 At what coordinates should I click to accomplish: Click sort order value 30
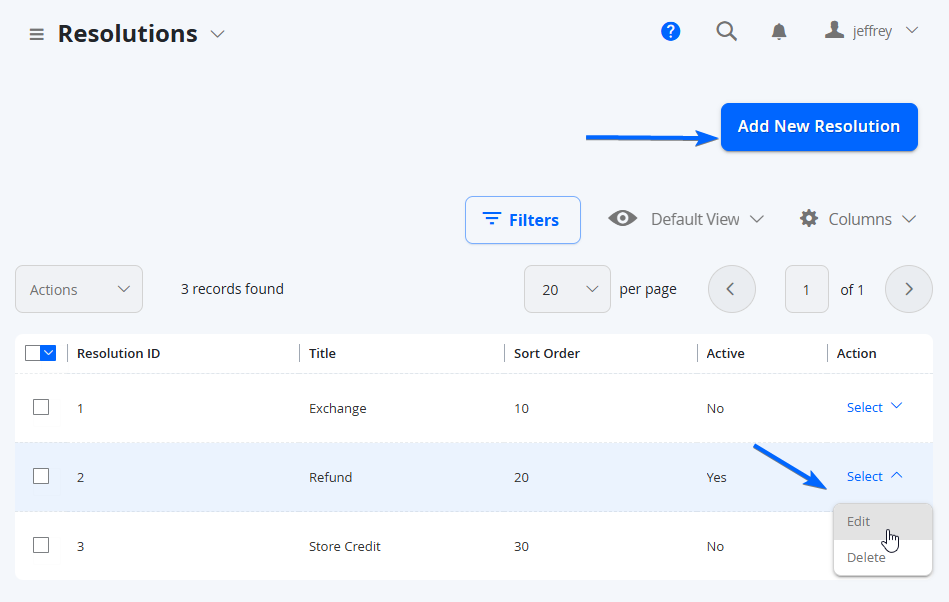coord(521,546)
